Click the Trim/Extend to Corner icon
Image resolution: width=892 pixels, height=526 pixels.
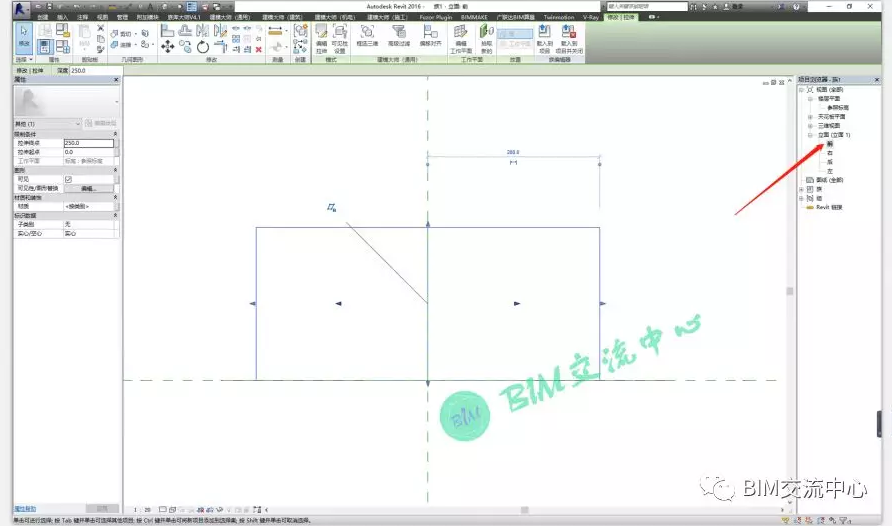point(220,47)
